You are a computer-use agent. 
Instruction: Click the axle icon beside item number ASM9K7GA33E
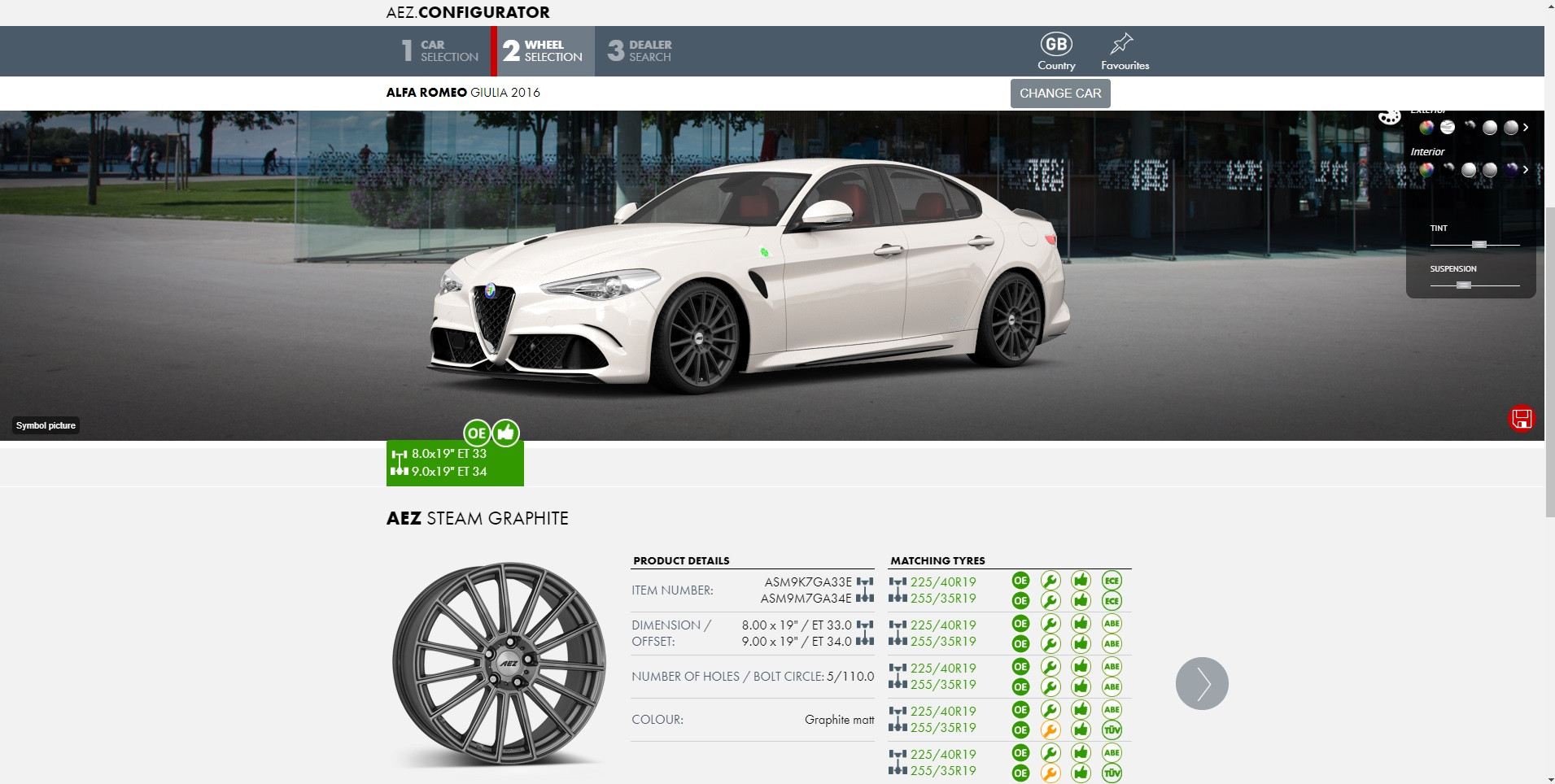pos(865,582)
